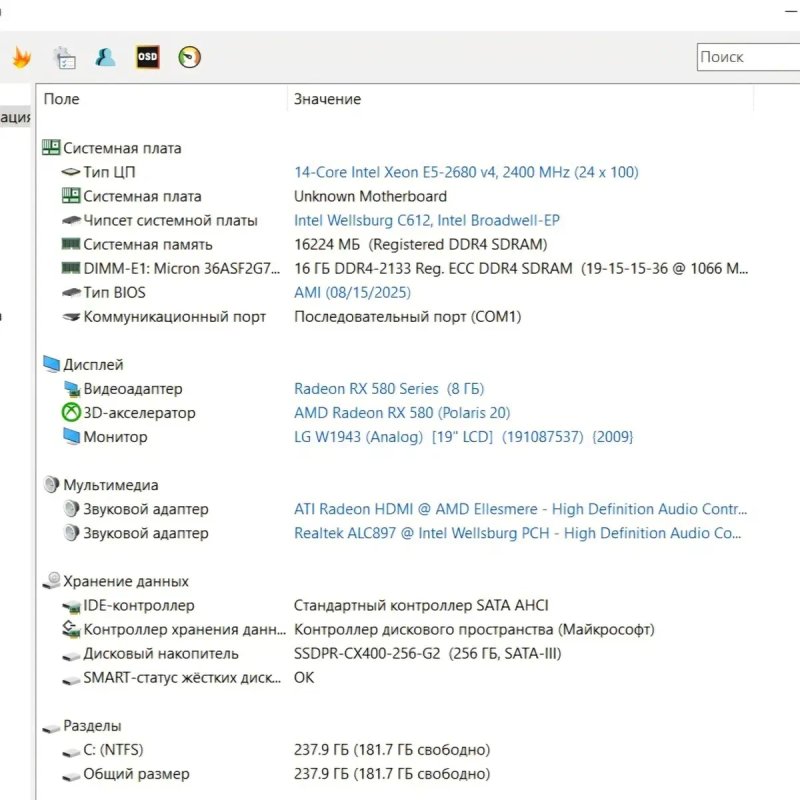The width and height of the screenshot is (800, 800).
Task: Click the RAM icon beside 'Системная память'
Action: 71,244
